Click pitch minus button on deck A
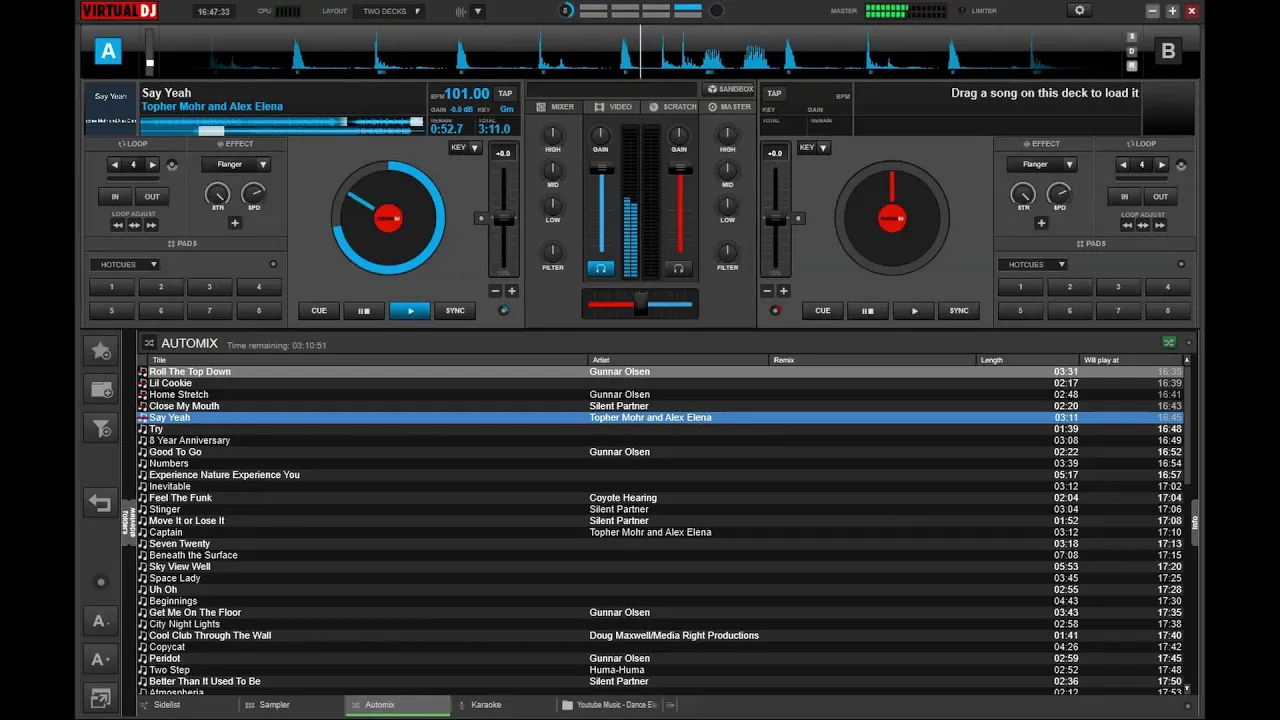This screenshot has height=720, width=1280. (495, 291)
